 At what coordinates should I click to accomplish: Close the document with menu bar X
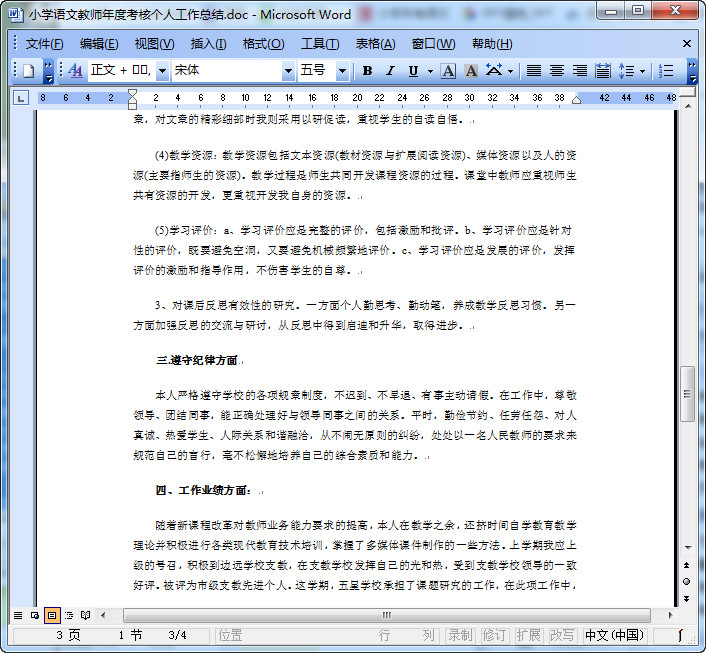click(x=687, y=44)
